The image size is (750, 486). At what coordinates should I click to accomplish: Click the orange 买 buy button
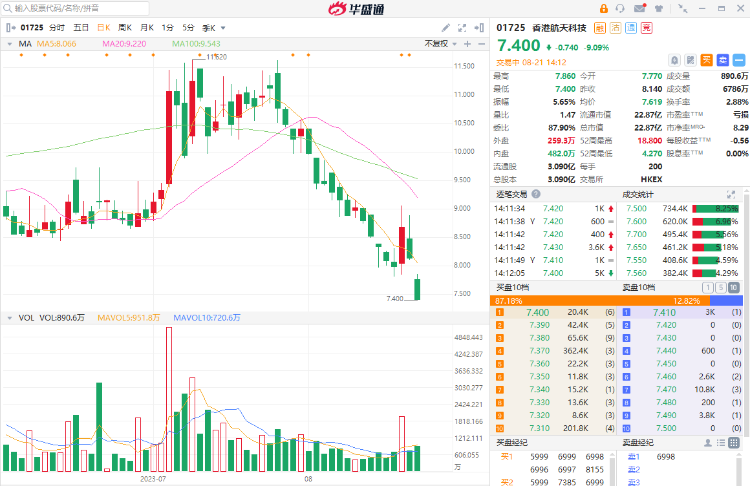706,60
